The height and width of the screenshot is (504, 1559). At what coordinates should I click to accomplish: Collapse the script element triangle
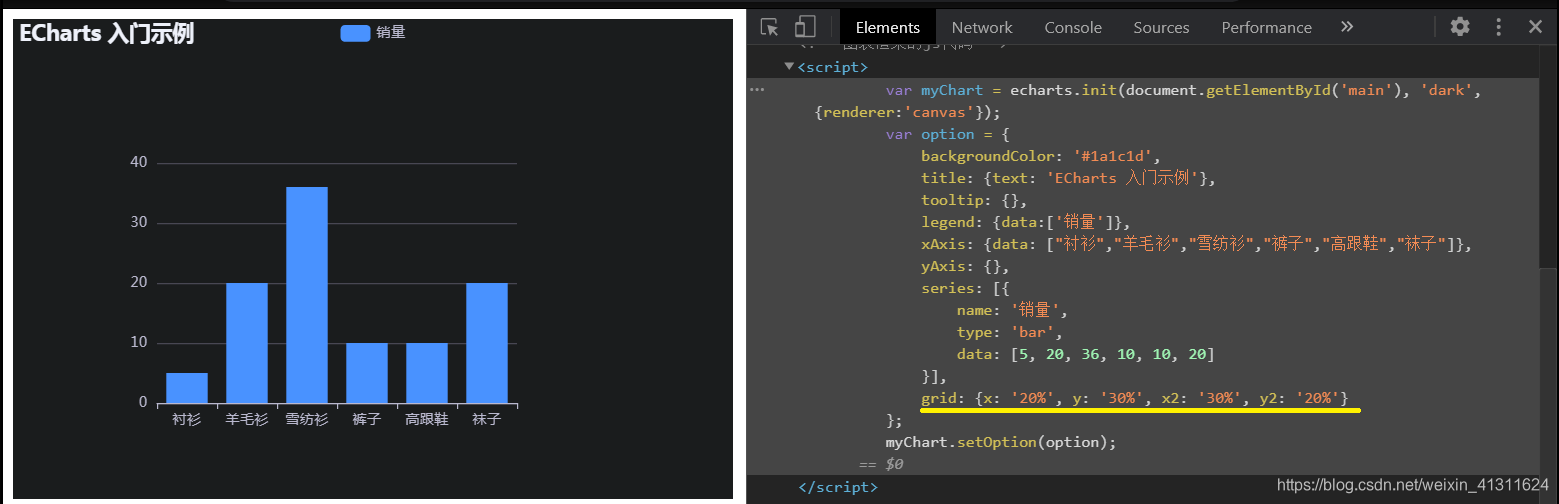tap(789, 66)
